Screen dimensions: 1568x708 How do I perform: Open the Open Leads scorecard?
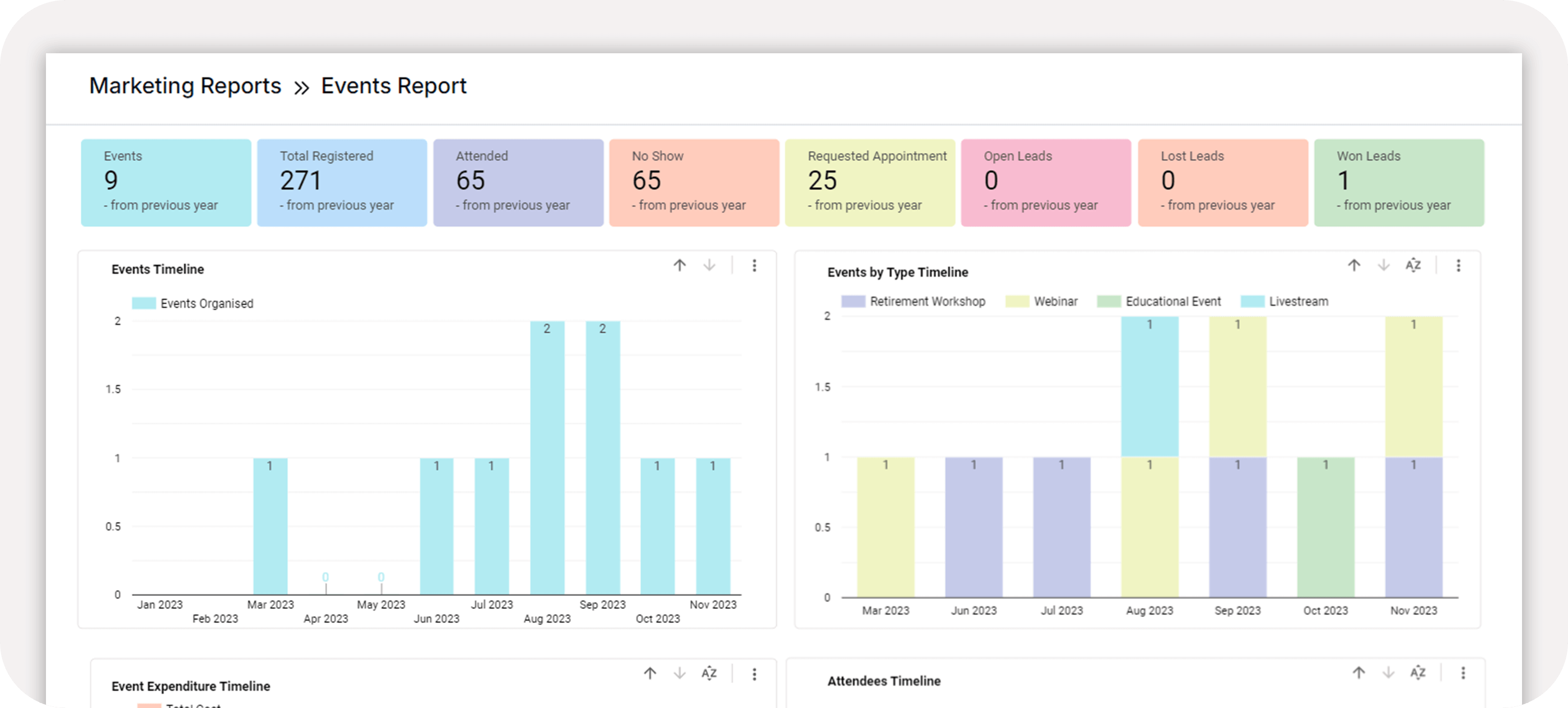pos(1046,183)
